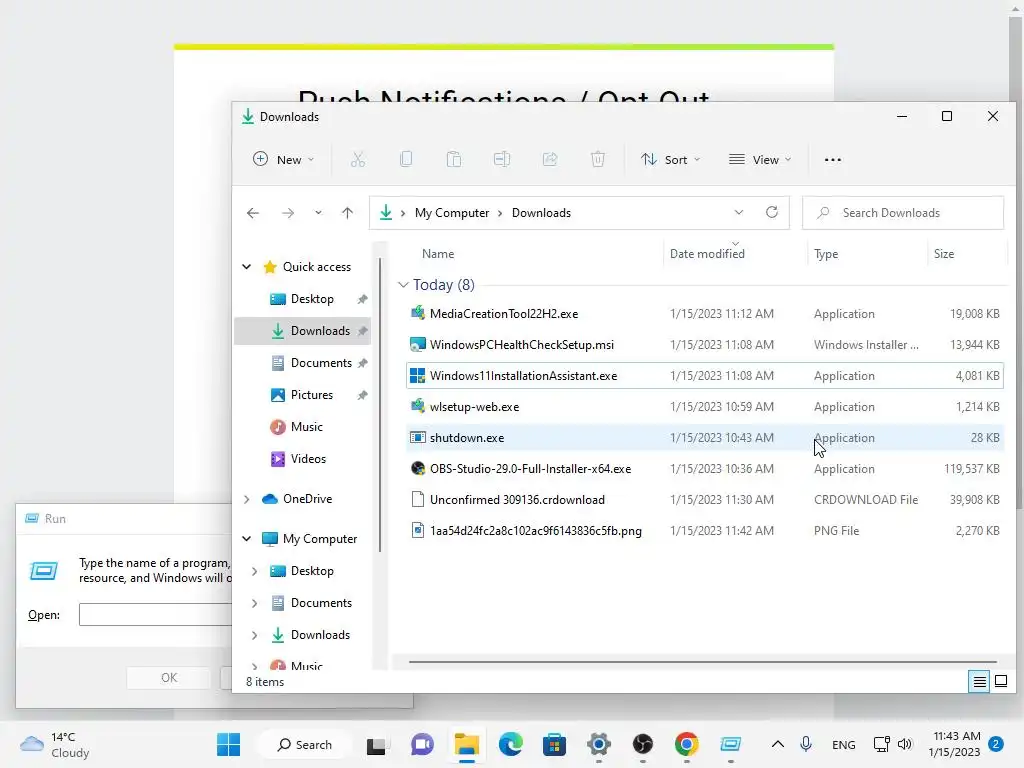This screenshot has height=768, width=1024.
Task: Click the Cut scissors icon in toolbar
Action: pyautogui.click(x=358, y=159)
